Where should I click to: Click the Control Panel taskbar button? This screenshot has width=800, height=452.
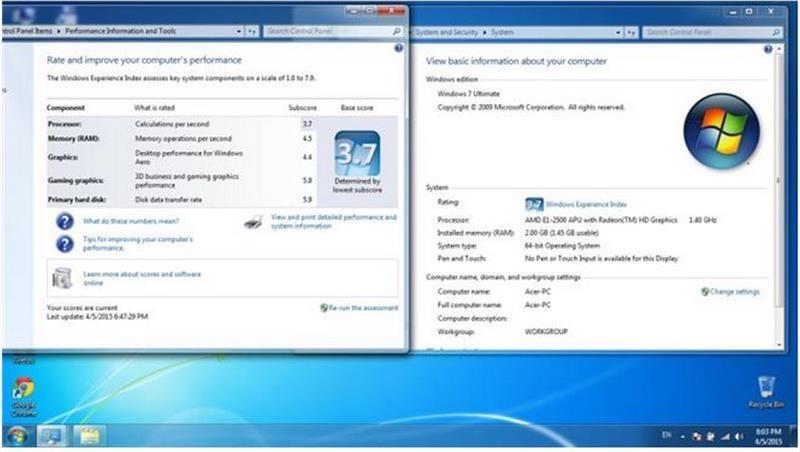point(52,436)
